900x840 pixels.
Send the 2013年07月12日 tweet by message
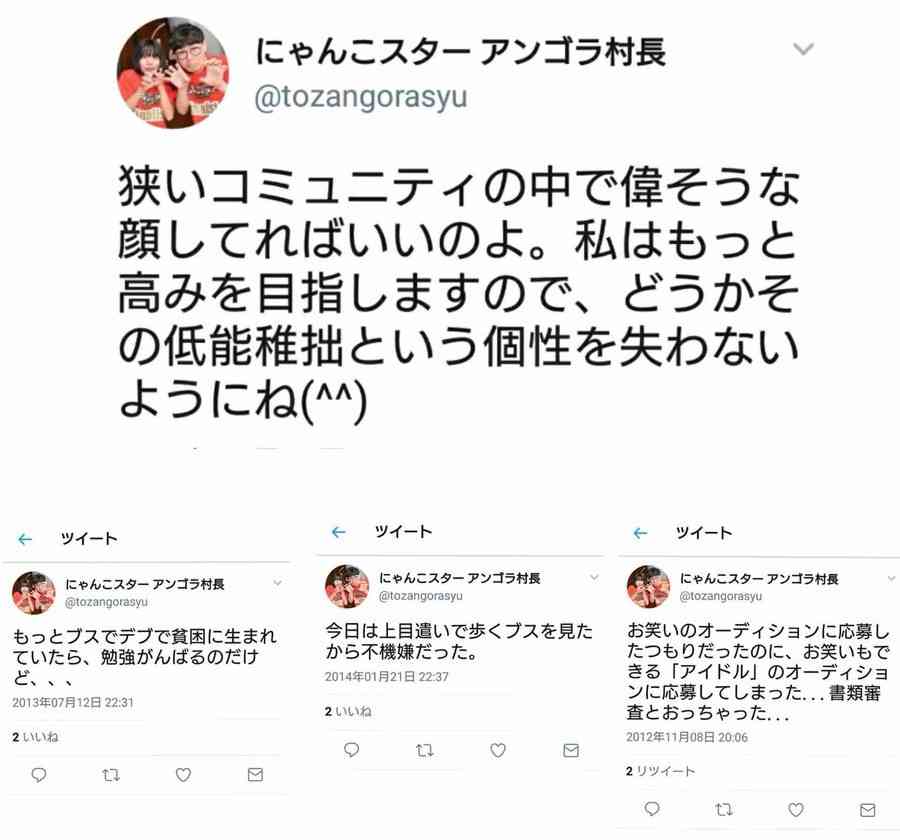[x=255, y=775]
